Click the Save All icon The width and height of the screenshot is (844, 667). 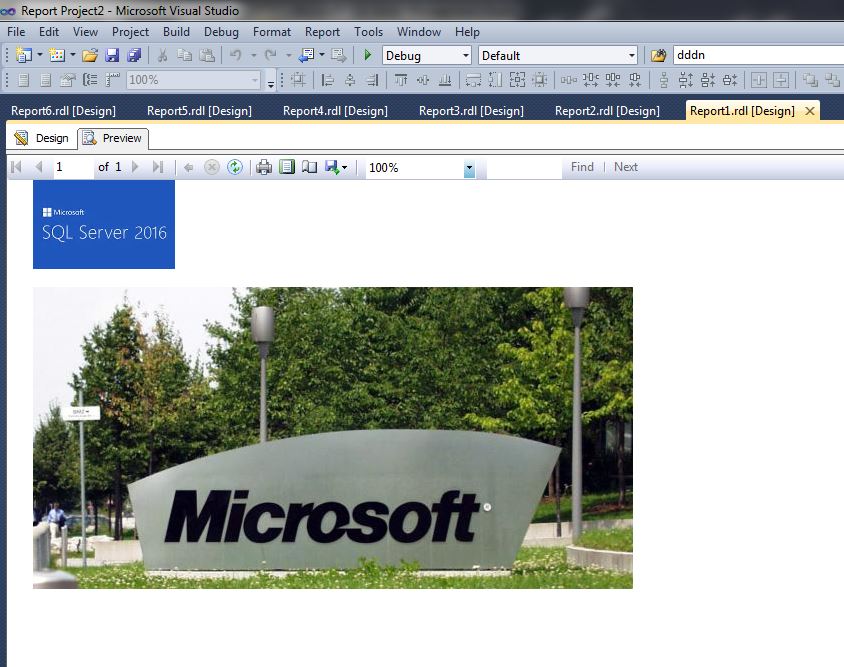pyautogui.click(x=134, y=55)
